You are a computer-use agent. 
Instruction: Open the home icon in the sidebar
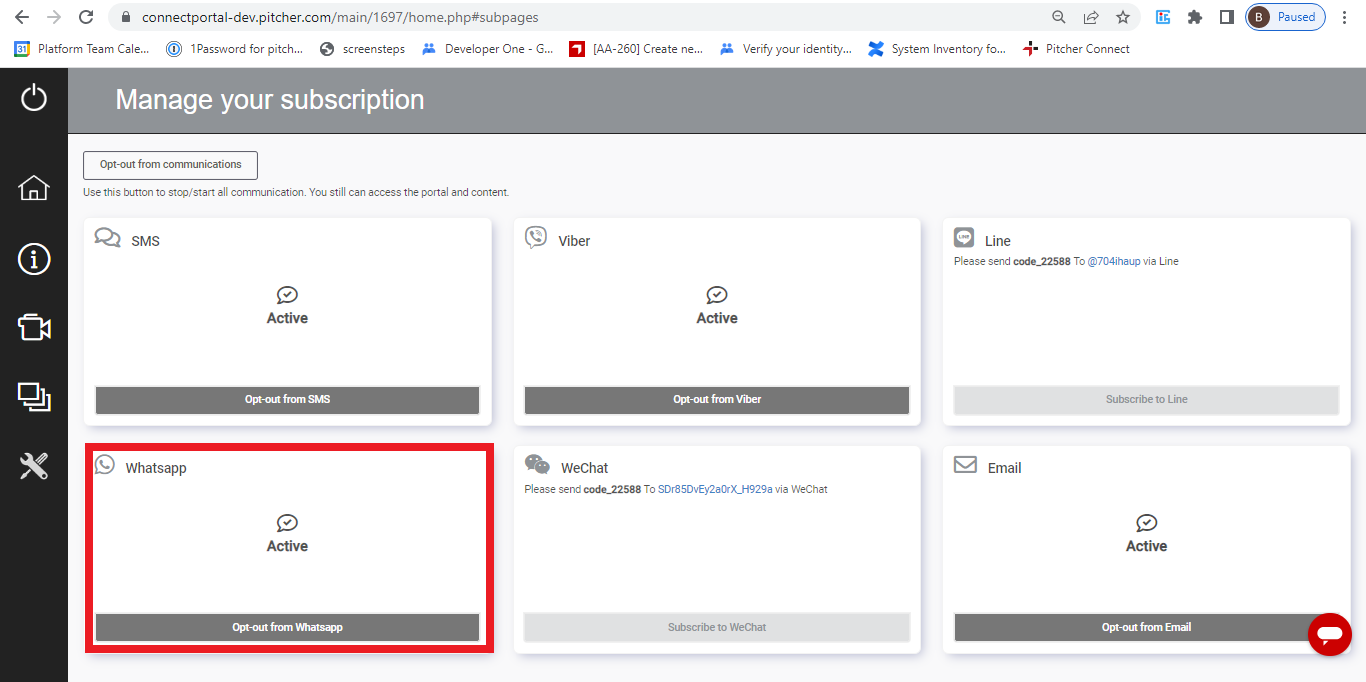pos(34,188)
